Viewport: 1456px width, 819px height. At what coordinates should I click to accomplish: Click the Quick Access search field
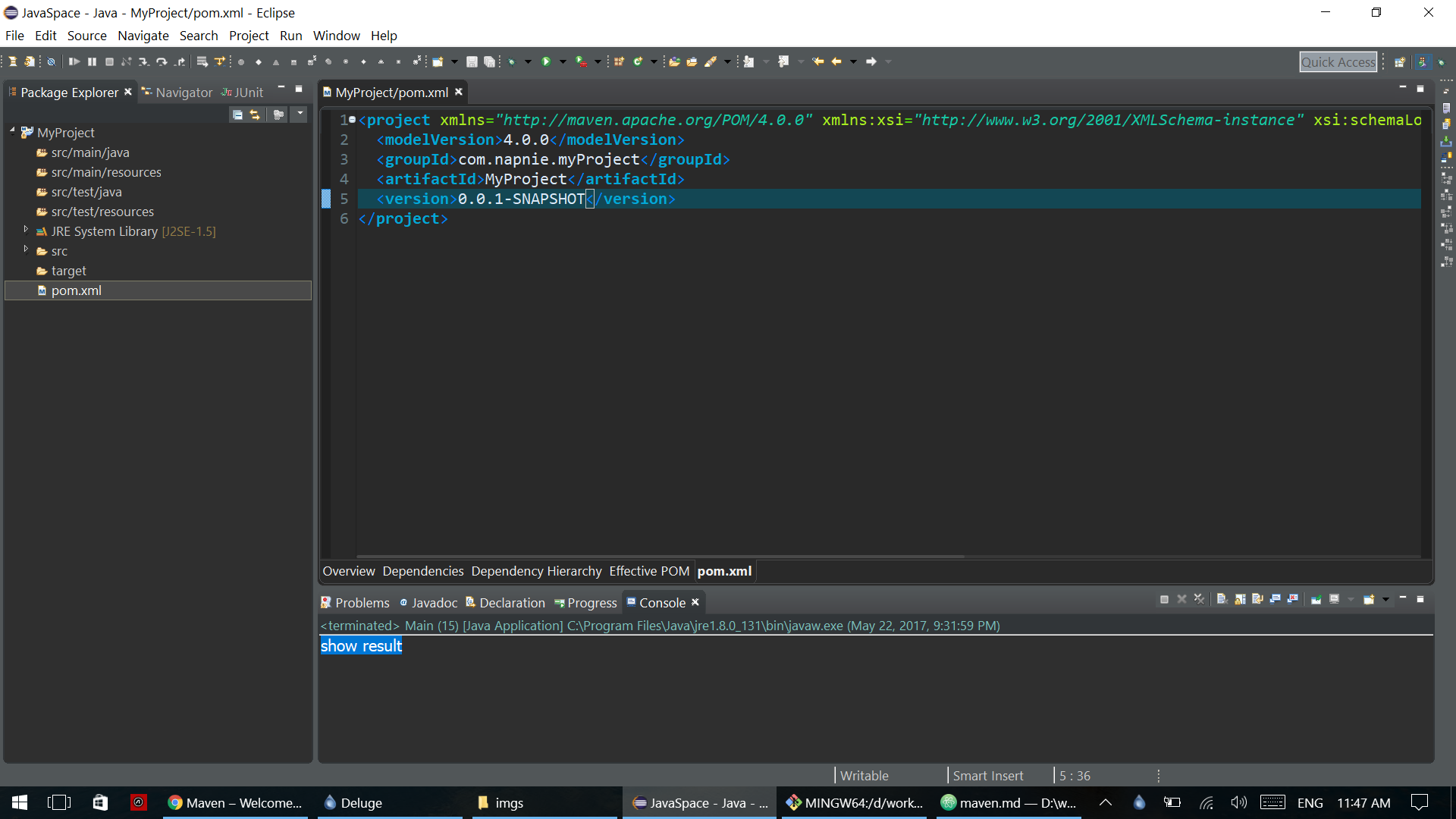1338,62
